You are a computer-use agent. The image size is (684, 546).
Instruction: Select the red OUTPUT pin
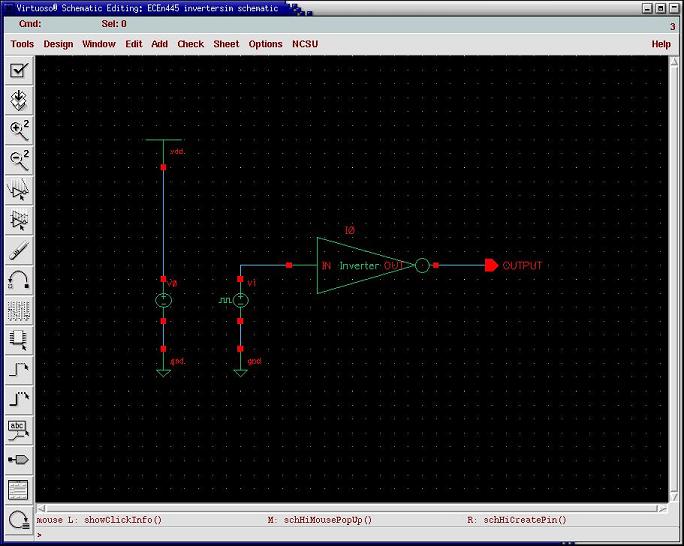coord(491,266)
